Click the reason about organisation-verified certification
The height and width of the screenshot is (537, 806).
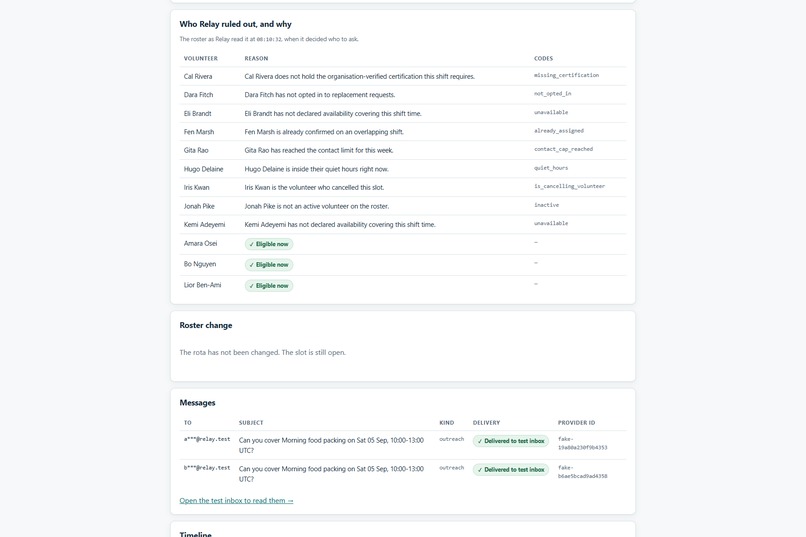tap(359, 77)
